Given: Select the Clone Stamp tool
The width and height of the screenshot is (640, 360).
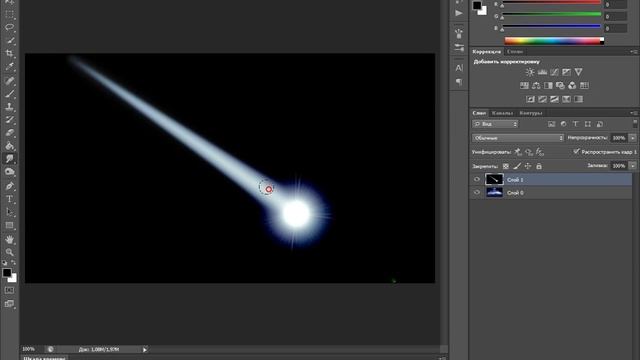Looking at the screenshot, I should [x=9, y=107].
